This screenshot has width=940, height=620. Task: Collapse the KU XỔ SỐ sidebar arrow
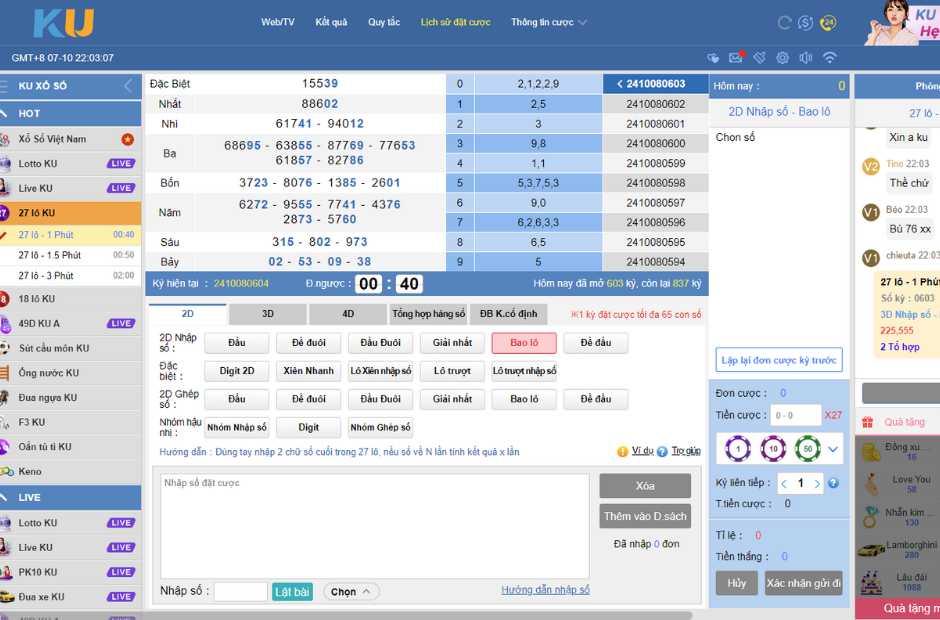coord(128,86)
